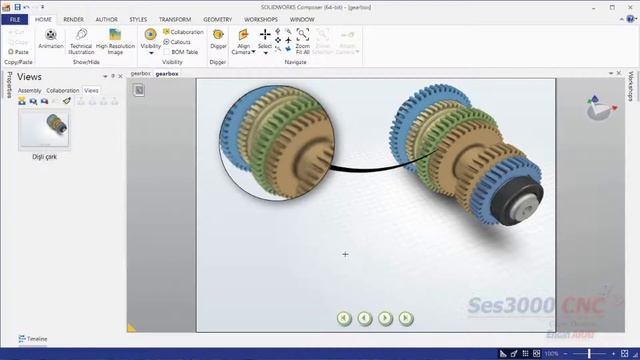Image resolution: width=640 pixels, height=360 pixels.
Task: Open the WORKSHOPS ribbon tab
Action: point(261,20)
